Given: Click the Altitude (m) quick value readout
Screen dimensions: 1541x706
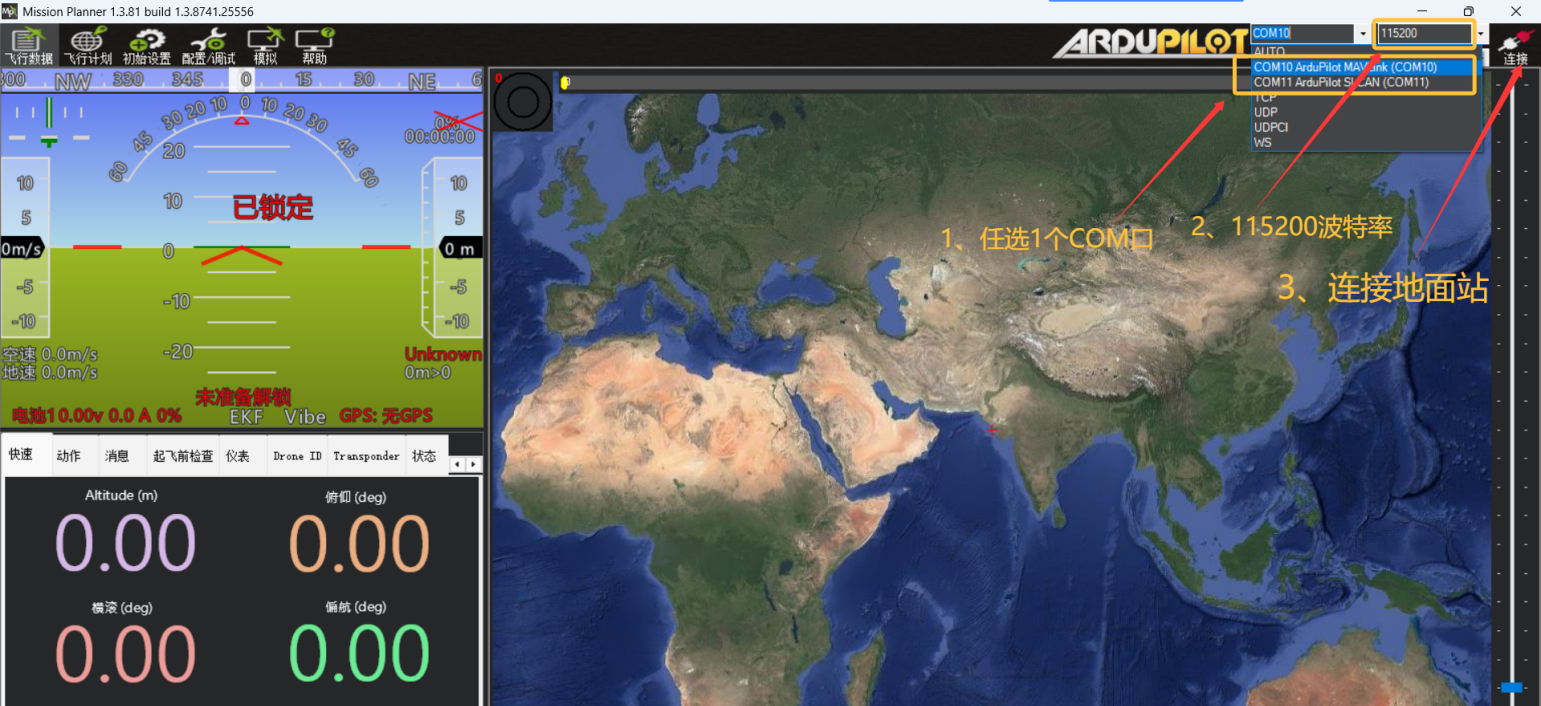Looking at the screenshot, I should (x=125, y=544).
